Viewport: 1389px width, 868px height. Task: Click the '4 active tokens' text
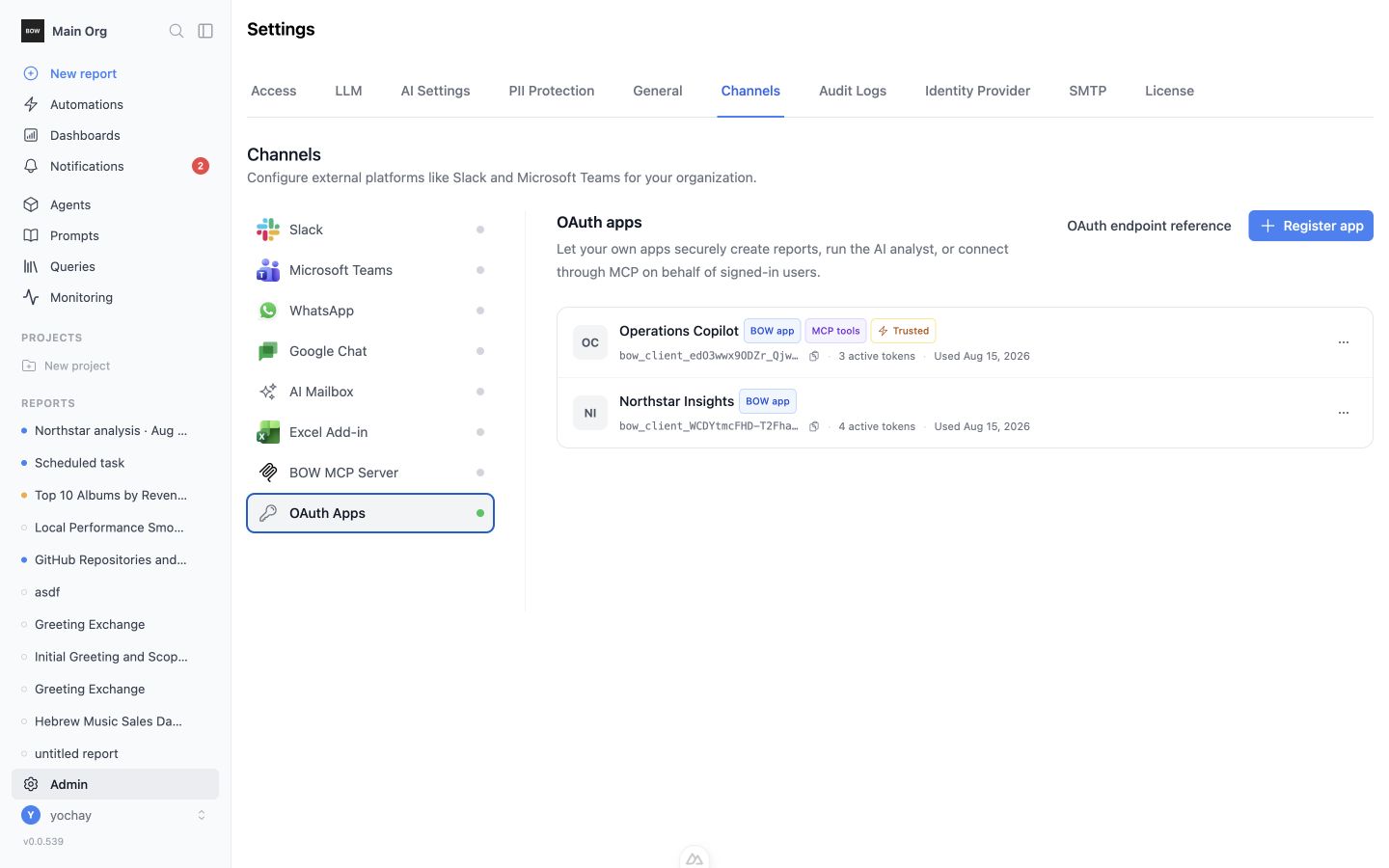click(x=877, y=426)
